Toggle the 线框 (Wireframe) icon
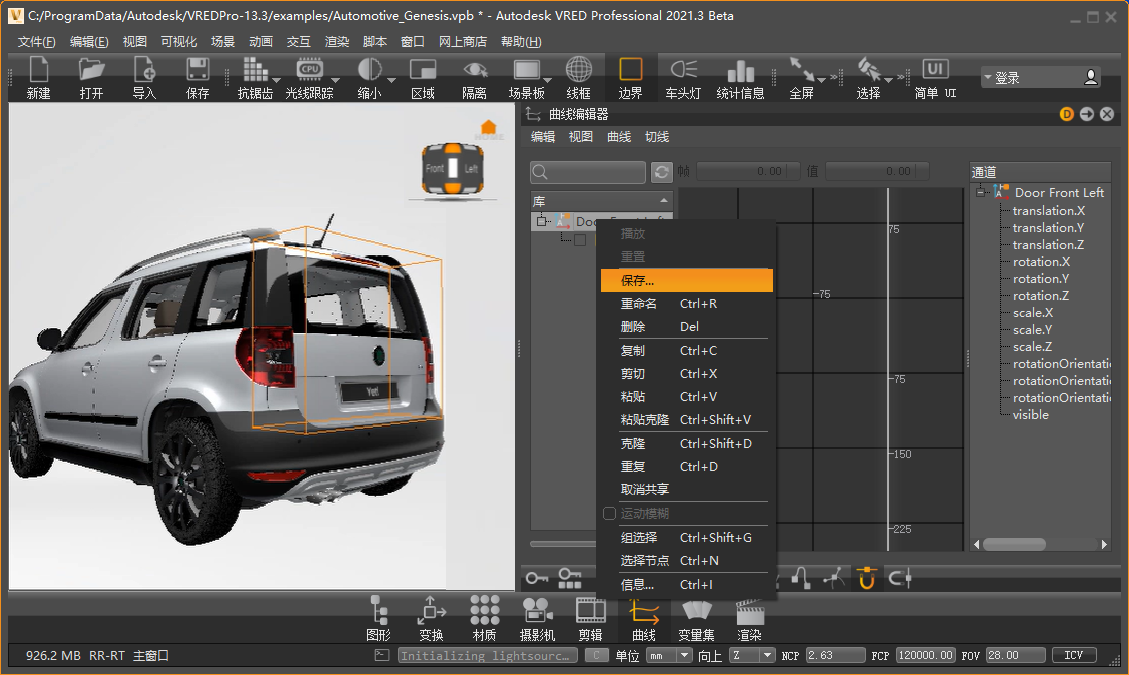This screenshot has height=675, width=1129. click(x=578, y=76)
